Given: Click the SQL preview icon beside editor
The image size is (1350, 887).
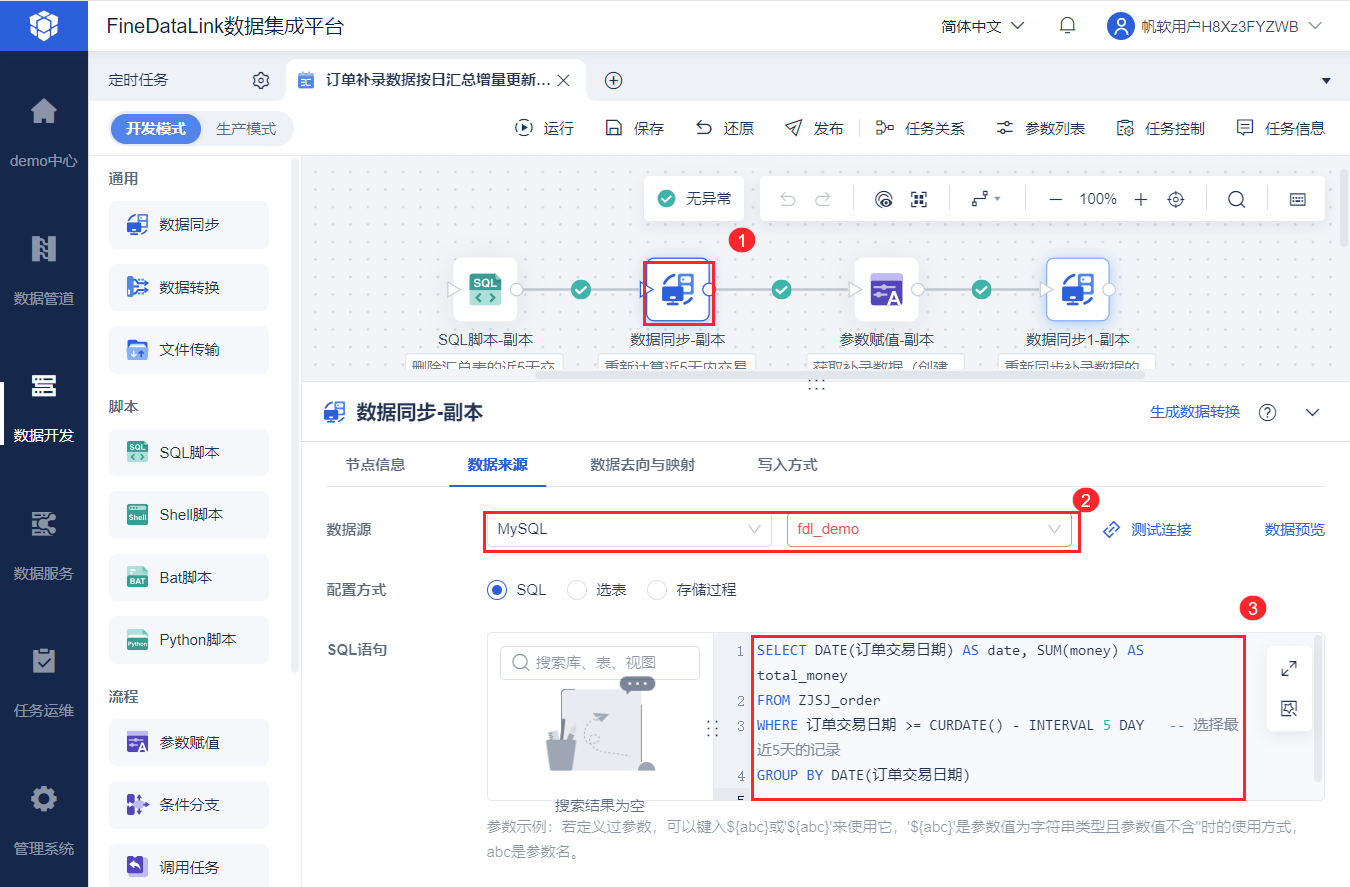Looking at the screenshot, I should click(x=1289, y=709).
